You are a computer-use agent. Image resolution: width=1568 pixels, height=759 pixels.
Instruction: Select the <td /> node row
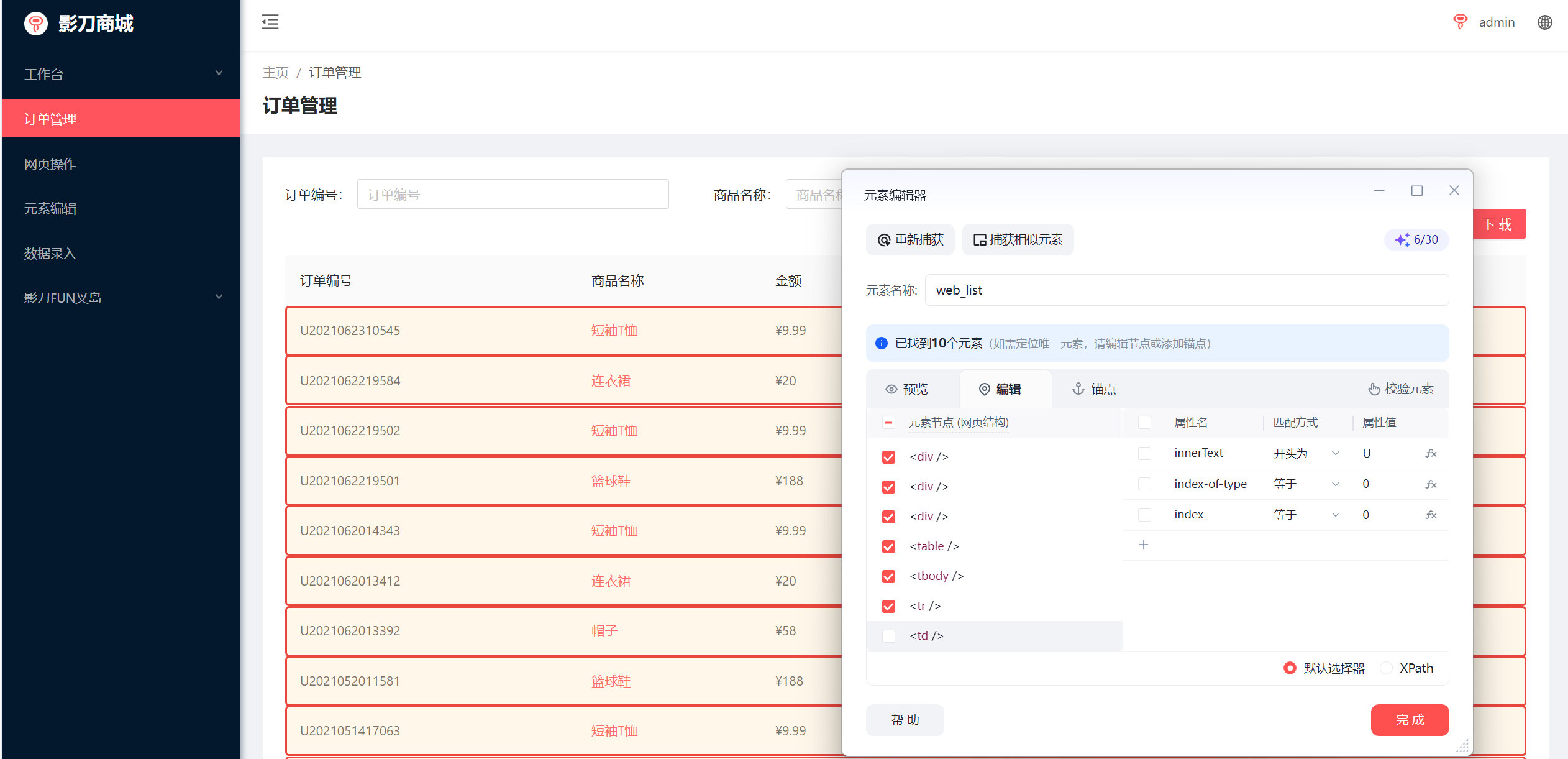995,636
